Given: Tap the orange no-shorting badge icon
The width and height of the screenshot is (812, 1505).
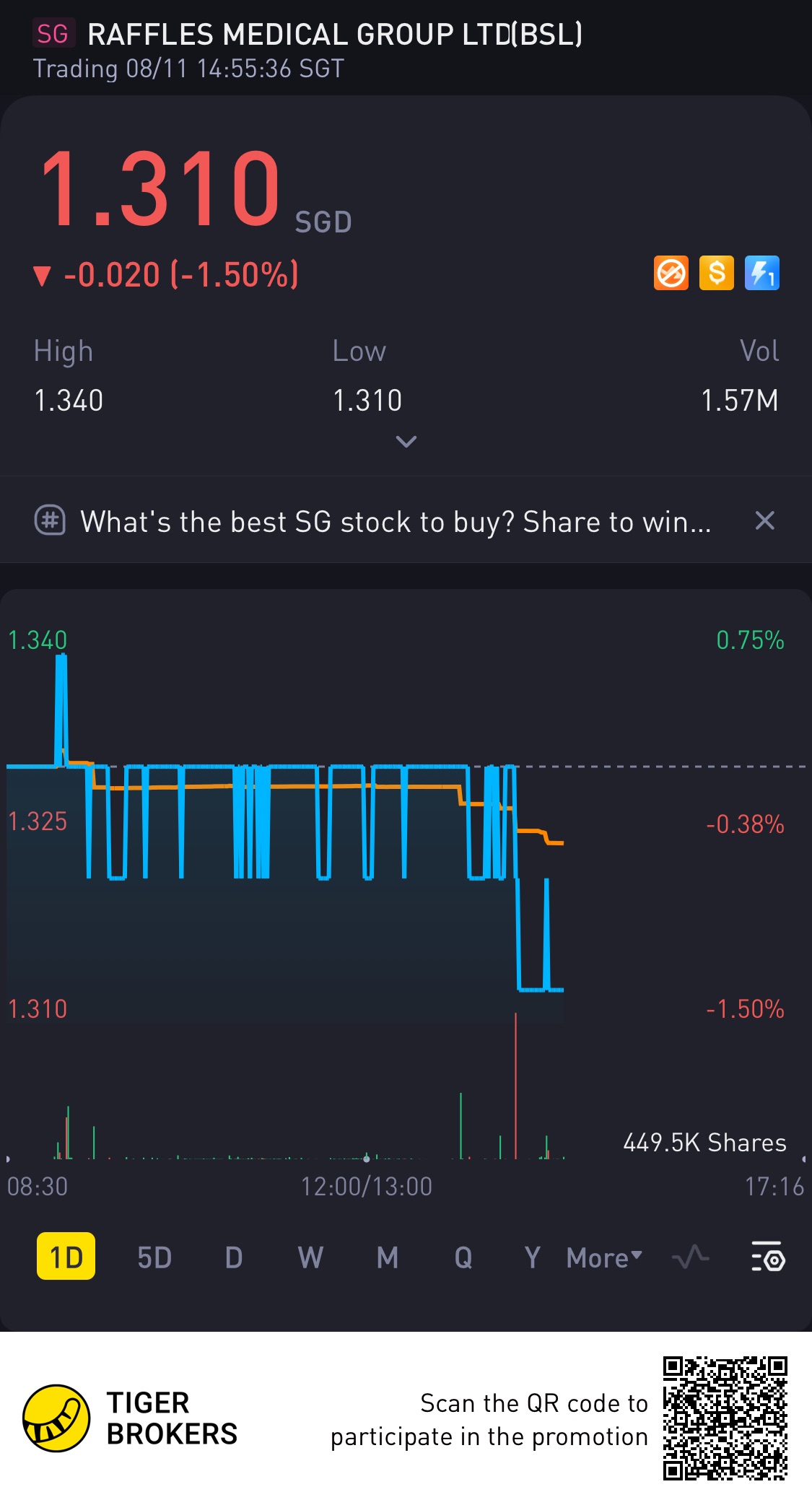Looking at the screenshot, I should tap(671, 274).
